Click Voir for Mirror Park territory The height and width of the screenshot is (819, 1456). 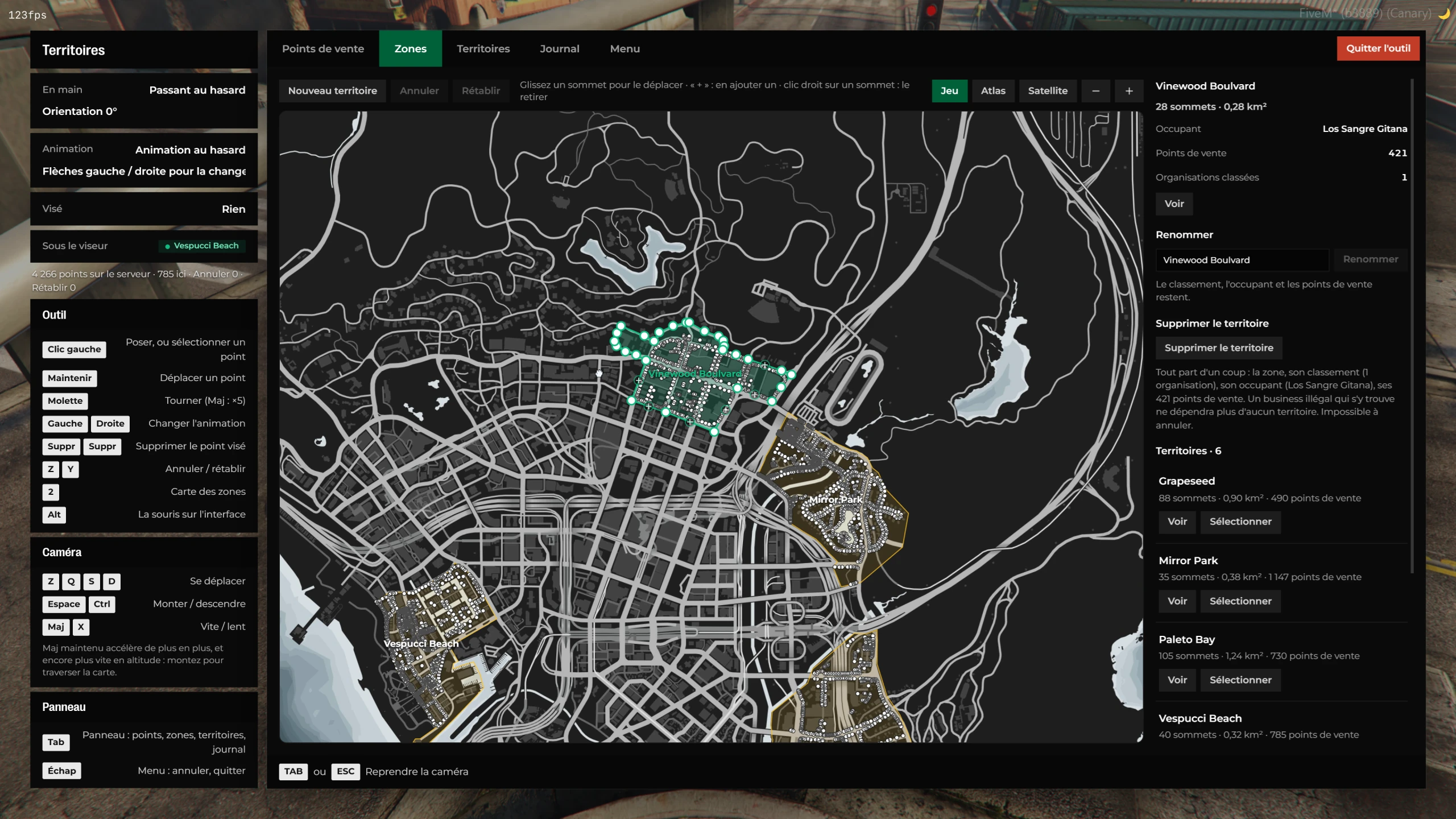click(x=1177, y=601)
